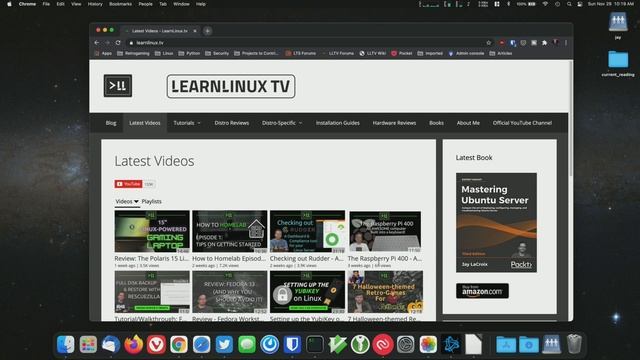Open Terminal from the Dock
Screen dimensions: 640x360
[x=315, y=344]
